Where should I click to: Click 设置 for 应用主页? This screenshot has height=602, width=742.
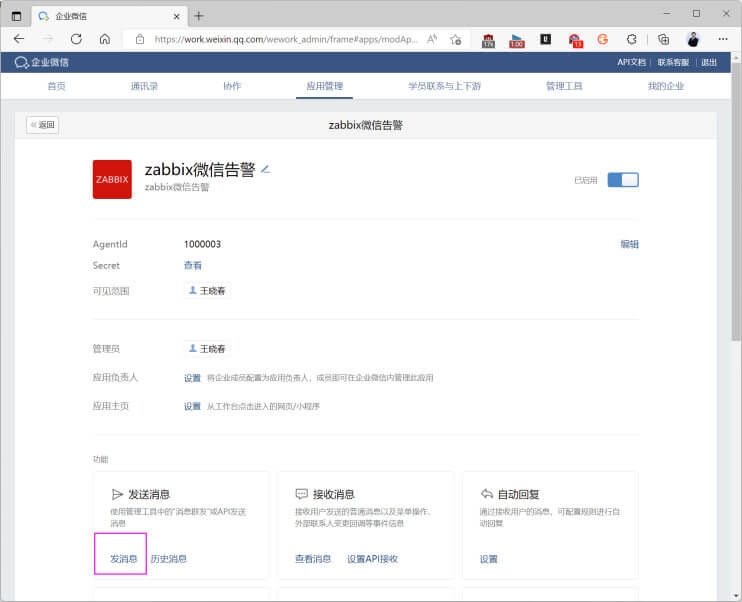click(192, 406)
